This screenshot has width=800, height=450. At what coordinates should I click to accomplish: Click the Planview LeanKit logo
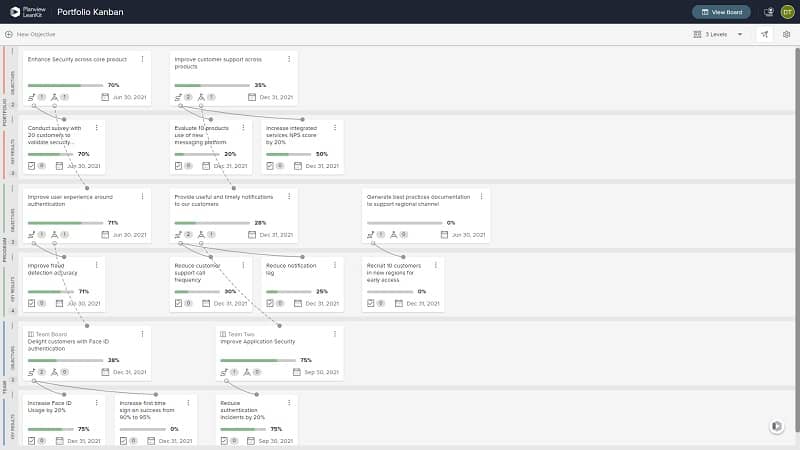pos(28,12)
